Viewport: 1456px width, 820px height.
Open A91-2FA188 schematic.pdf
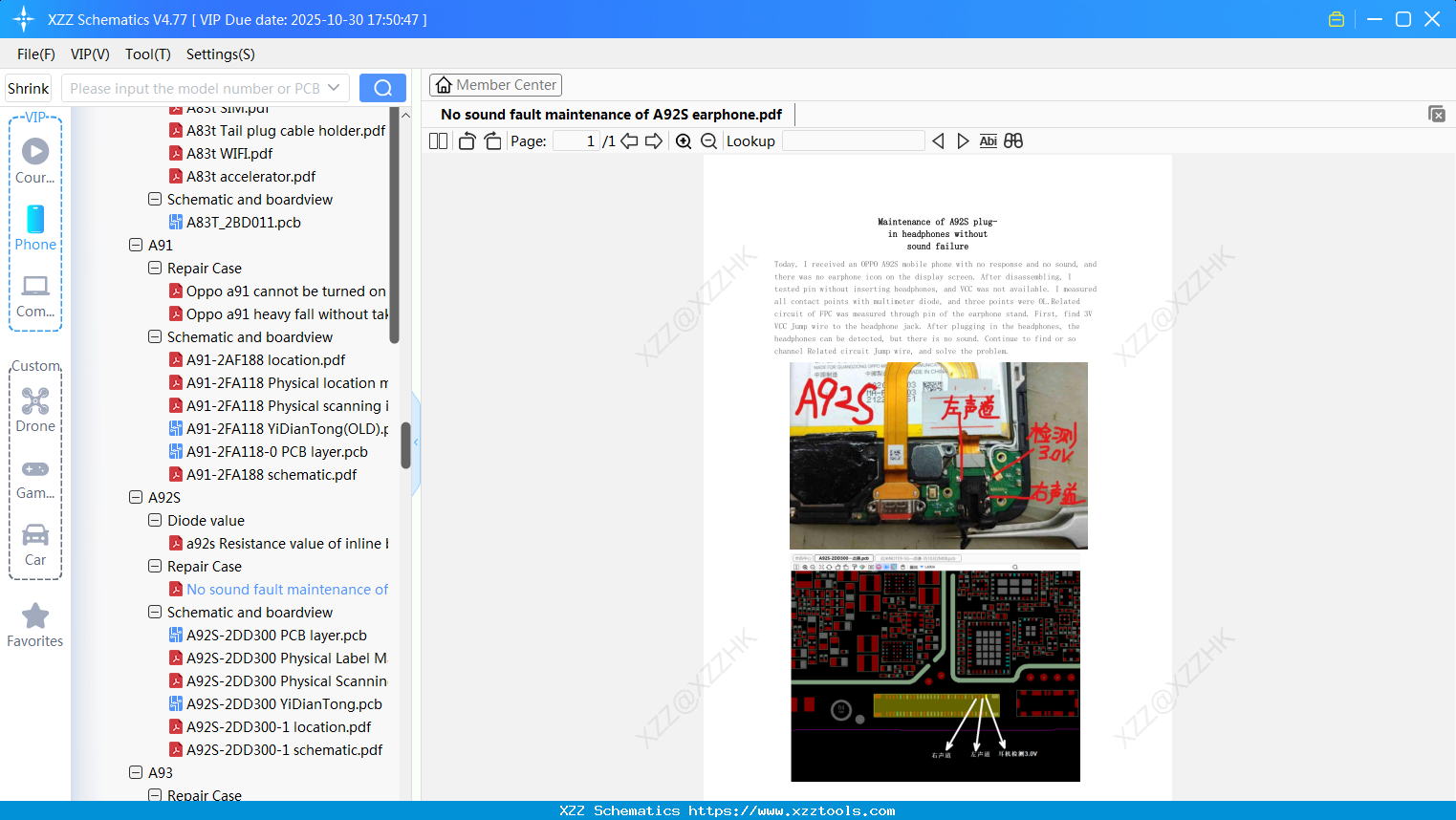click(x=263, y=474)
